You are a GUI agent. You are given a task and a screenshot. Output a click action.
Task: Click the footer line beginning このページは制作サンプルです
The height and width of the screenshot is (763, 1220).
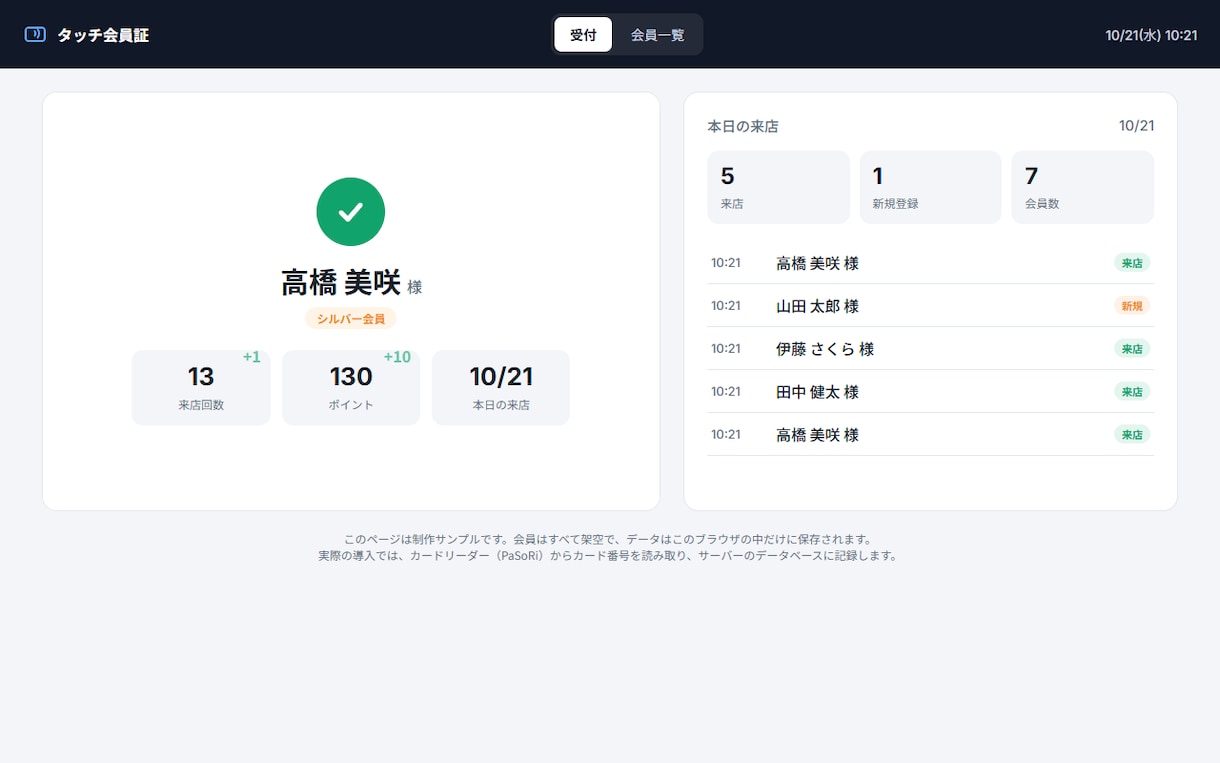(x=609, y=539)
